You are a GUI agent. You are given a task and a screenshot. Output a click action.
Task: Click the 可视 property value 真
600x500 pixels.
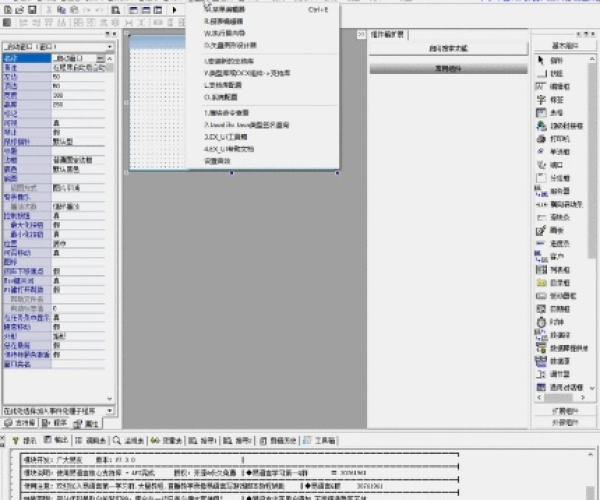pyautogui.click(x=78, y=123)
